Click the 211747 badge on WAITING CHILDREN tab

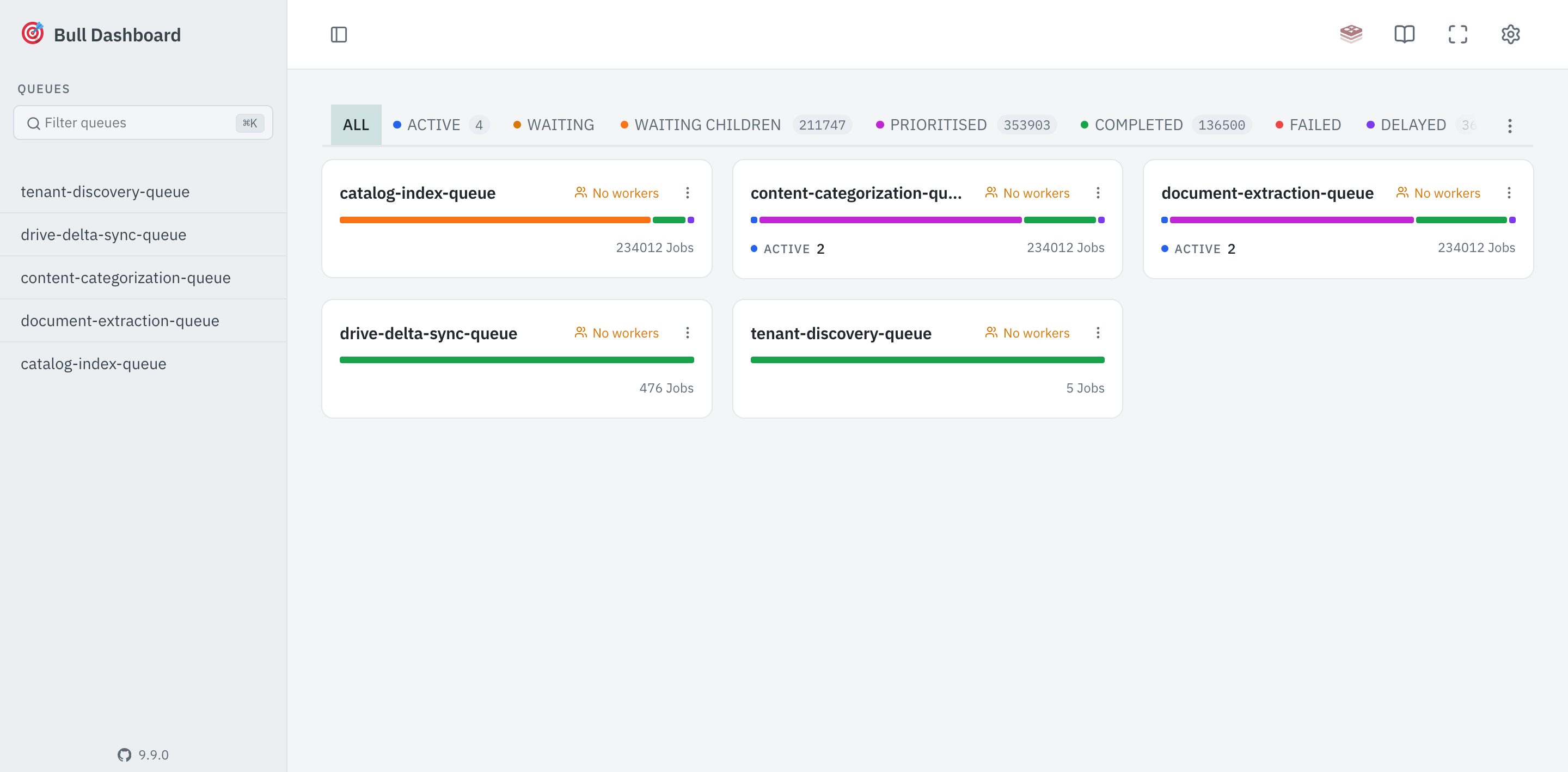pyautogui.click(x=822, y=125)
